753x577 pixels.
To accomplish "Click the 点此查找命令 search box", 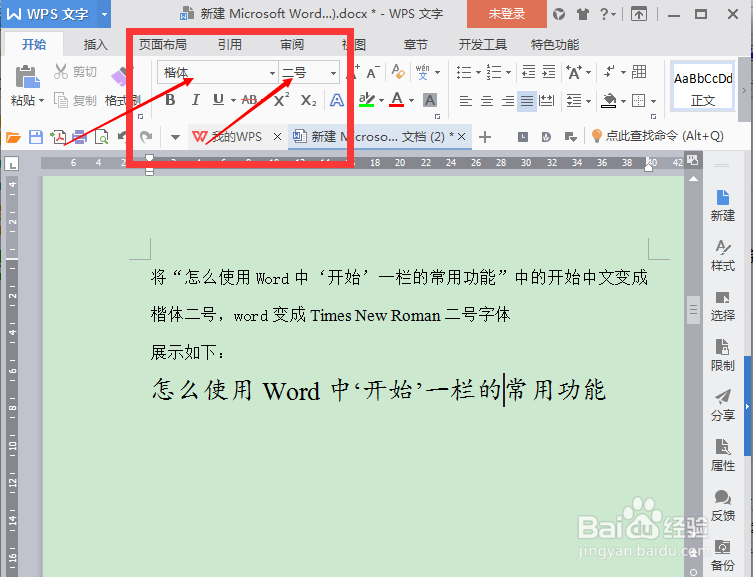I will click(x=658, y=136).
